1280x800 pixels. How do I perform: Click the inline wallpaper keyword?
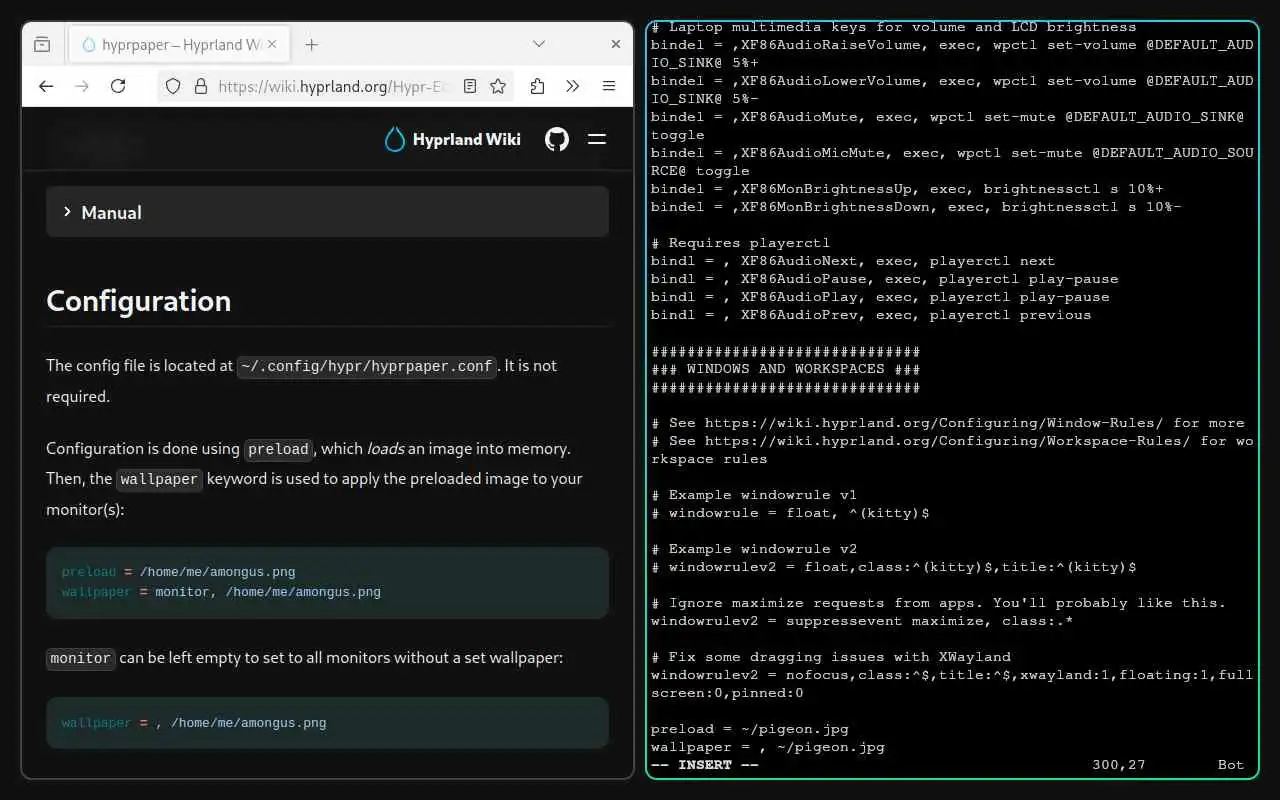coord(159,479)
